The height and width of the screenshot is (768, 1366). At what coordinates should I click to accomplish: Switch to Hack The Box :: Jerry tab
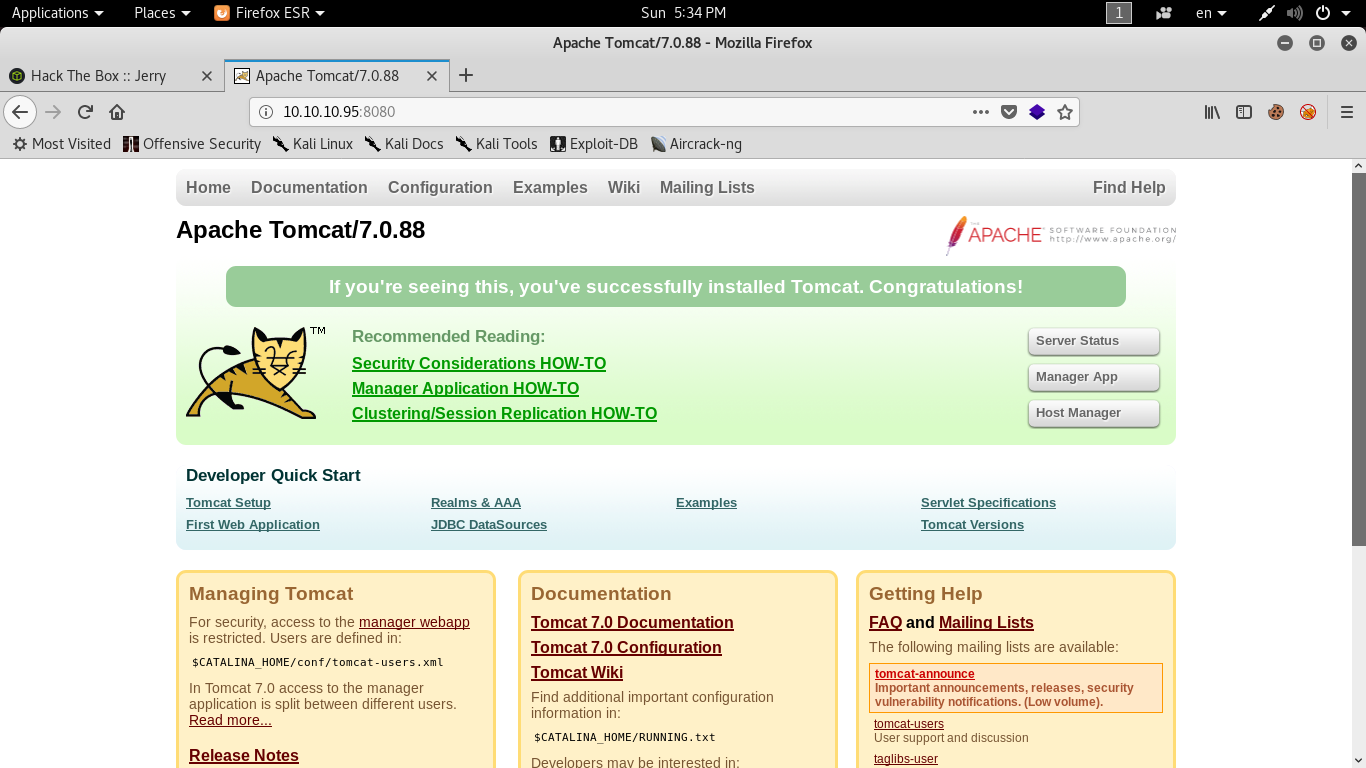click(x=98, y=76)
